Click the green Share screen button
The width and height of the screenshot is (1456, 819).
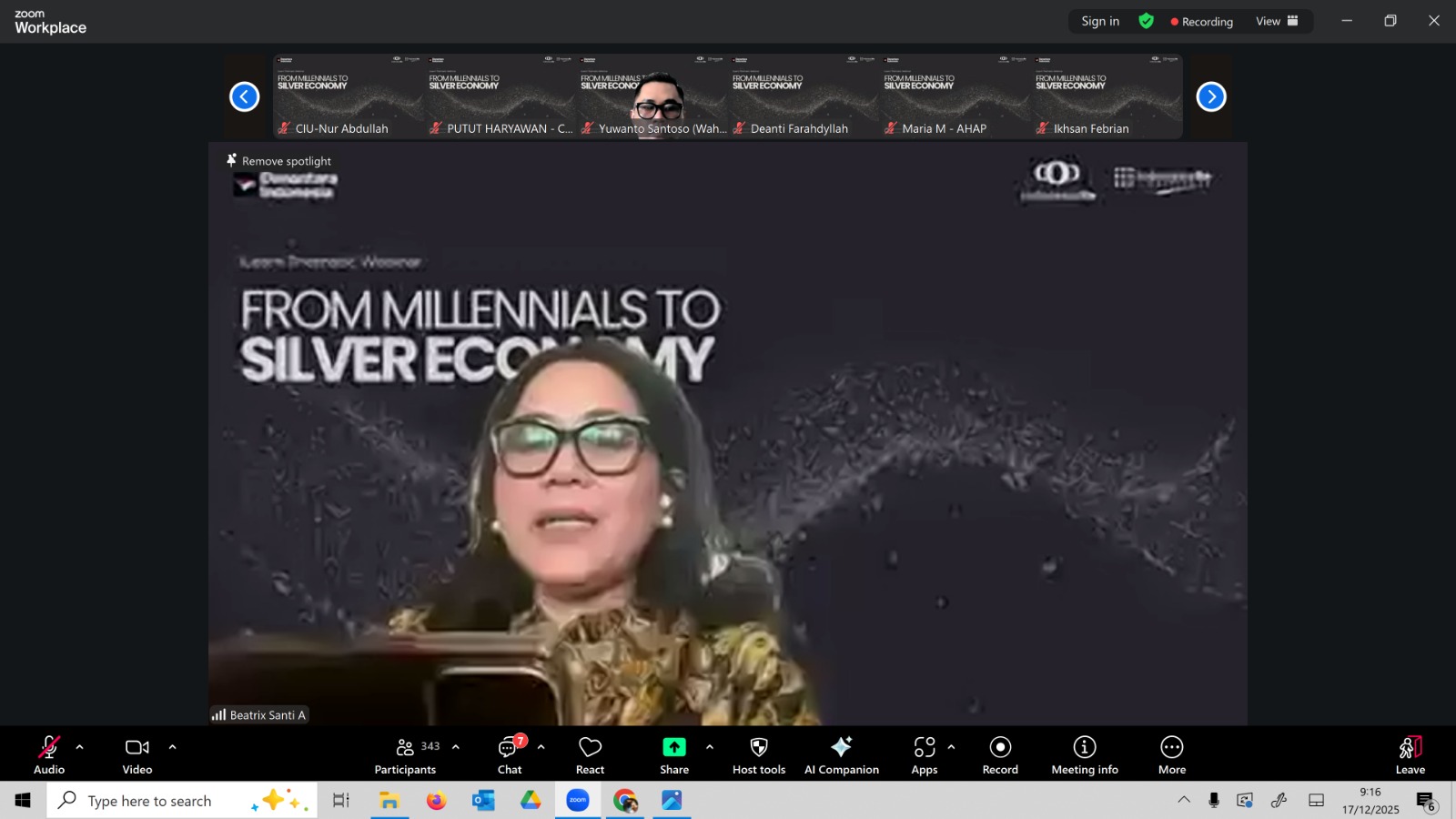coord(673,755)
